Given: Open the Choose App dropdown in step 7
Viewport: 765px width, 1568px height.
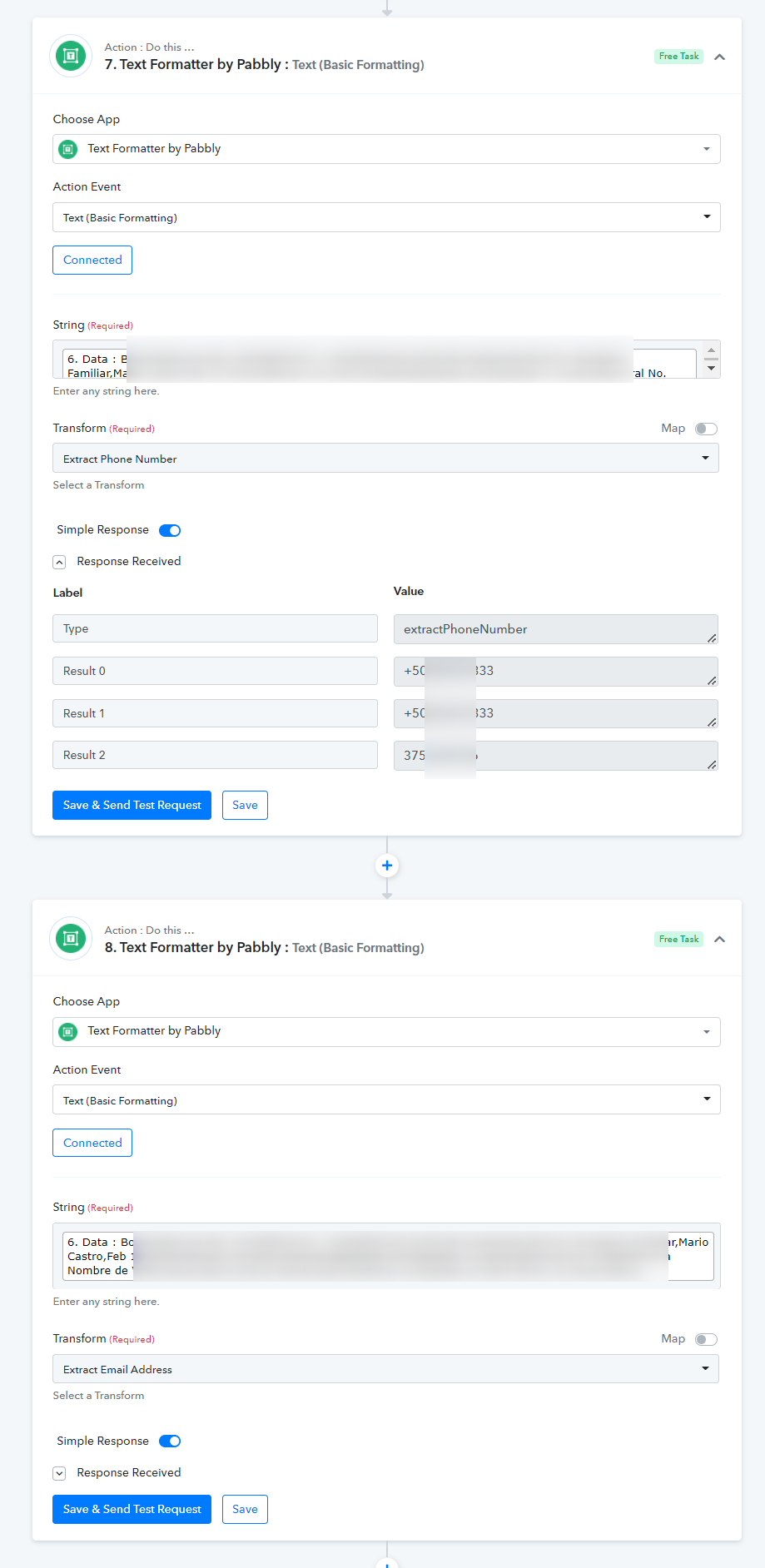Looking at the screenshot, I should tap(386, 149).
